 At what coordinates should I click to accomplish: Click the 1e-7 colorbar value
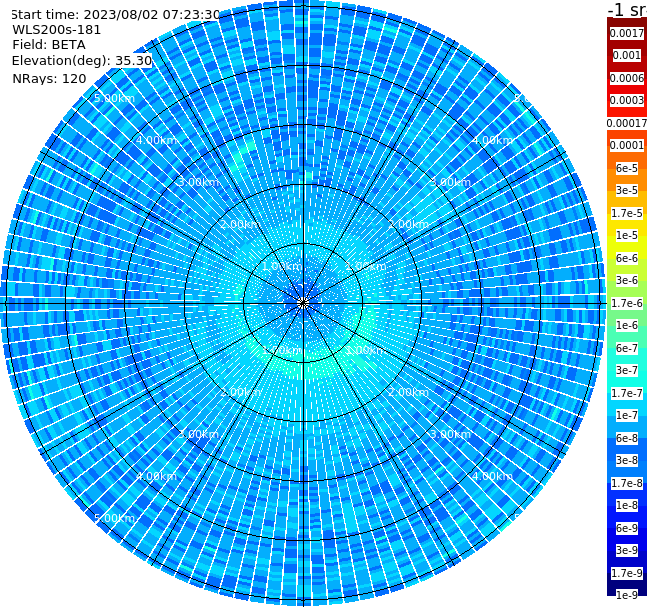click(627, 415)
